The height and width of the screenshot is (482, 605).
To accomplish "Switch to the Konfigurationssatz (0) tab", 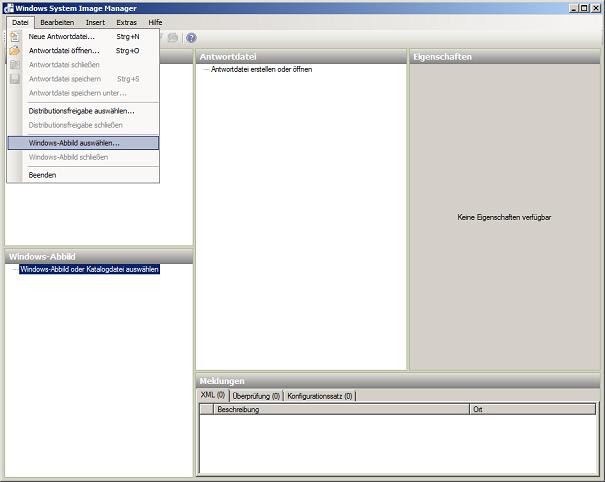I will coord(319,396).
